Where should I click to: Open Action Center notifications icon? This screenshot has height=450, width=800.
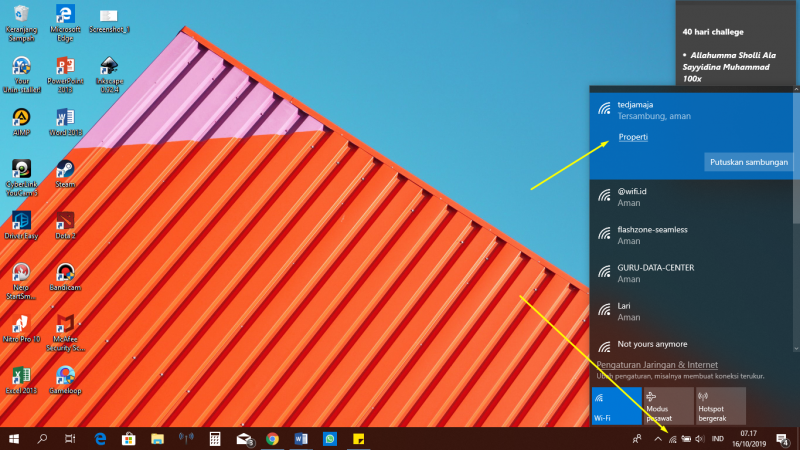[x=782, y=439]
